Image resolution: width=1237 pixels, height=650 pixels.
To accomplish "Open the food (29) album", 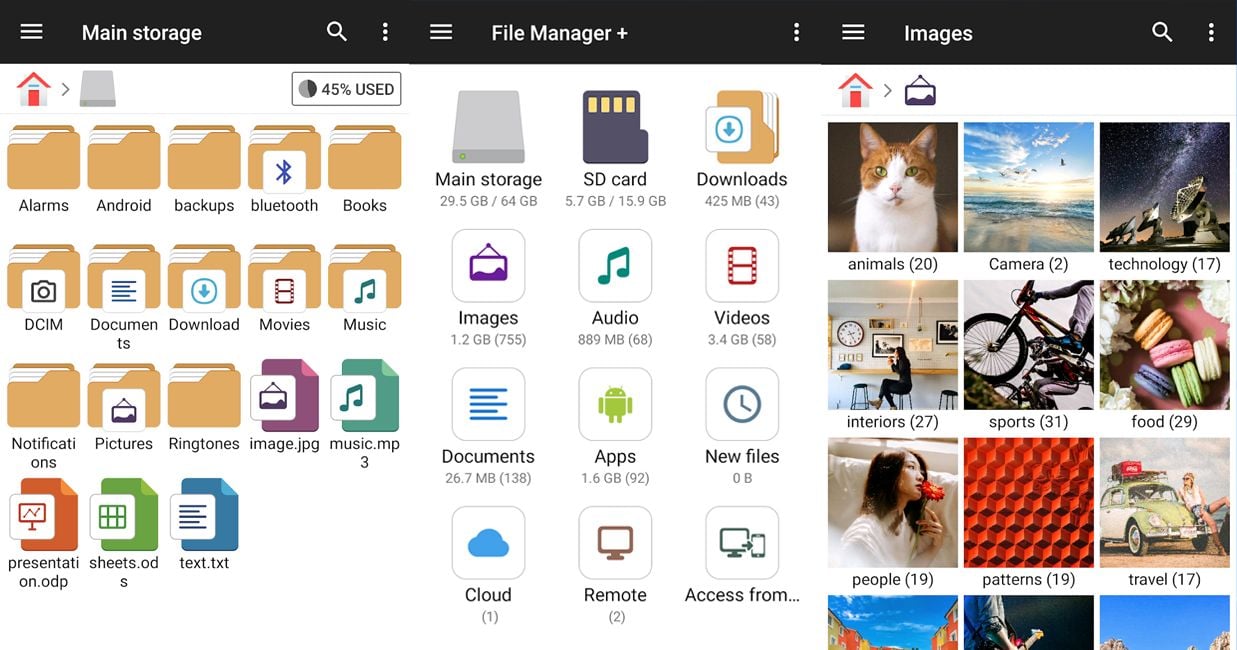I will coord(1165,355).
